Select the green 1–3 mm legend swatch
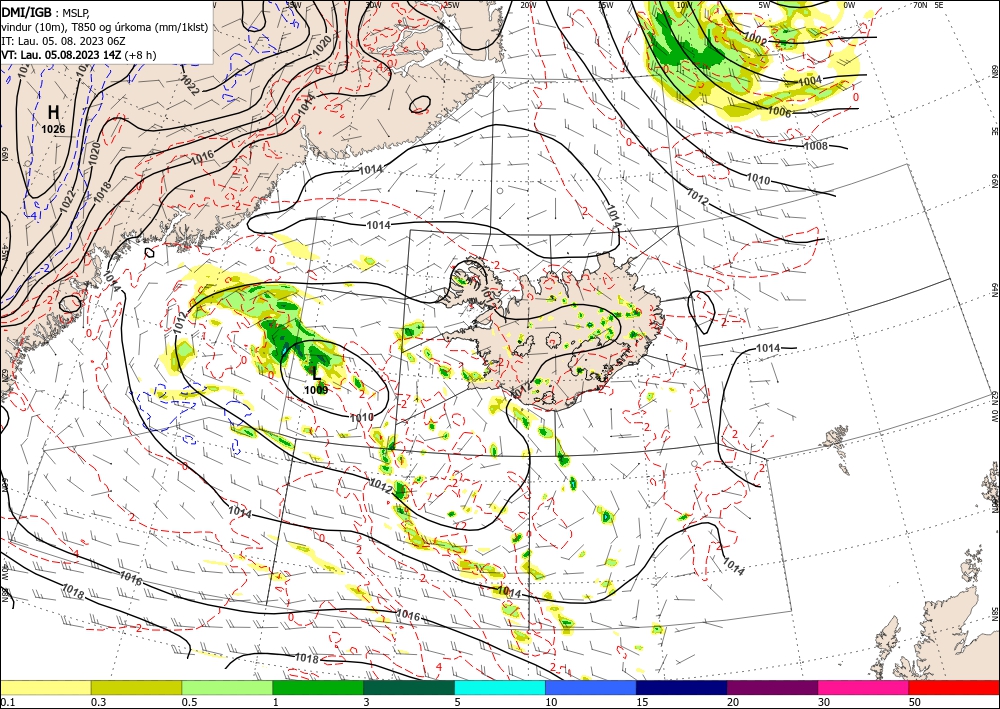The width and height of the screenshot is (1000, 709). point(318,687)
